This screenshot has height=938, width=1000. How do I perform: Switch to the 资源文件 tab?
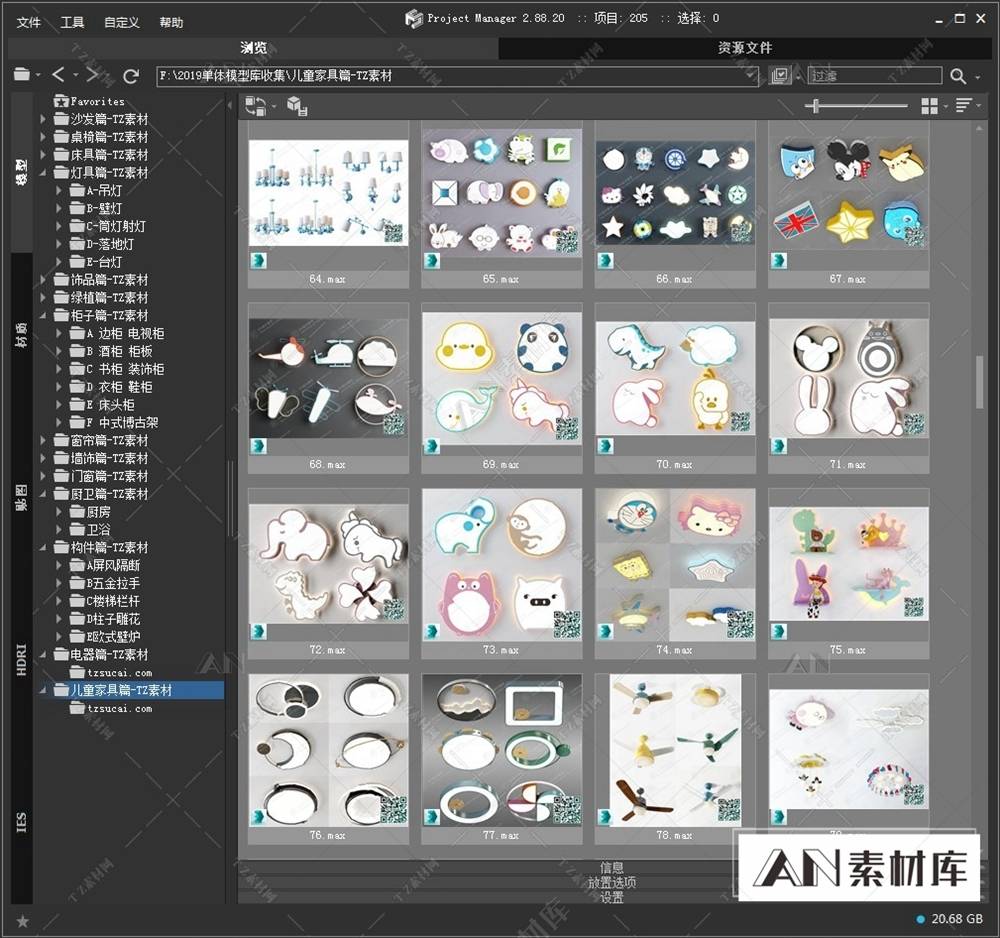click(x=744, y=48)
